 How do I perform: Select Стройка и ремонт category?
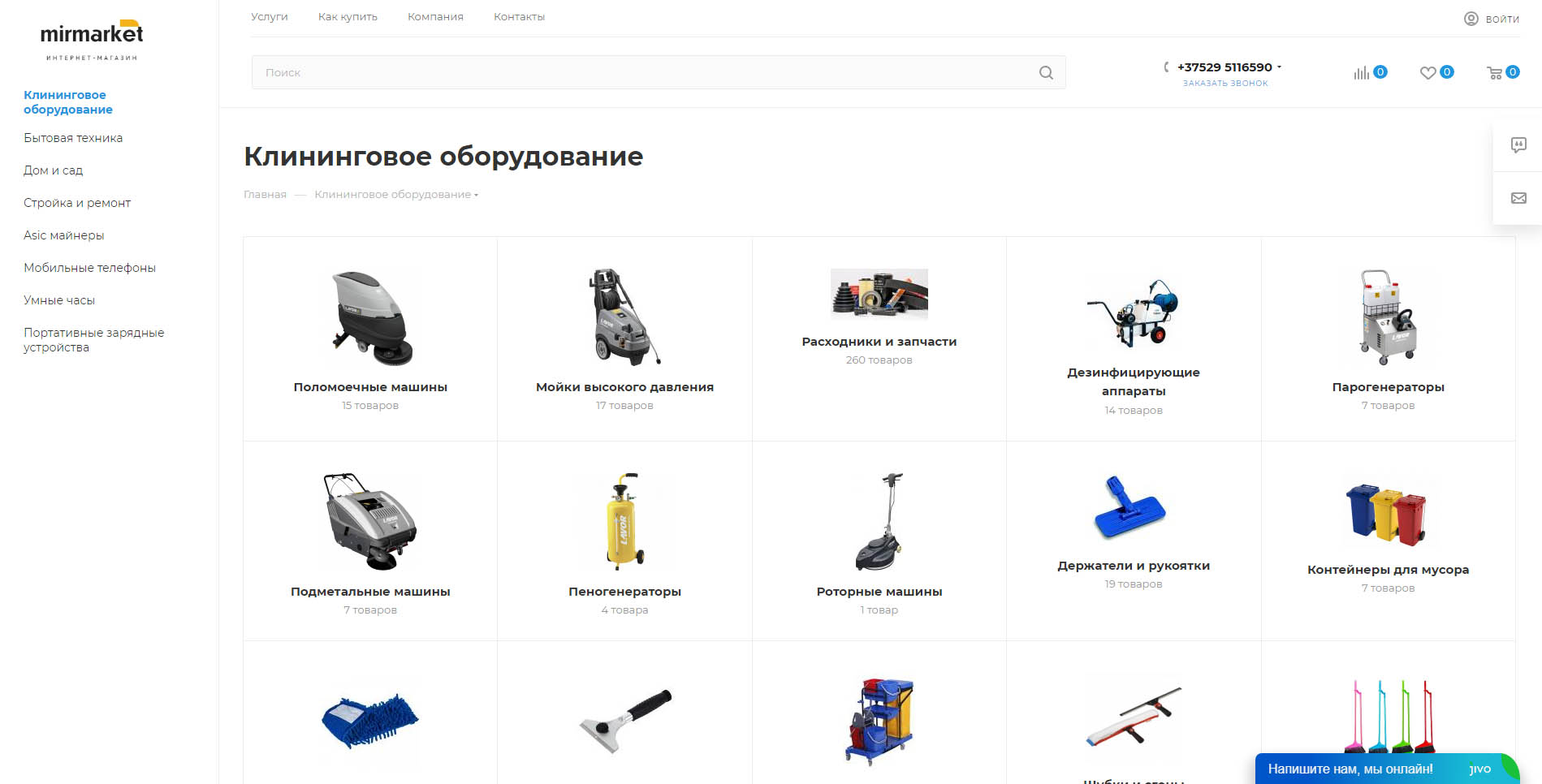(77, 203)
